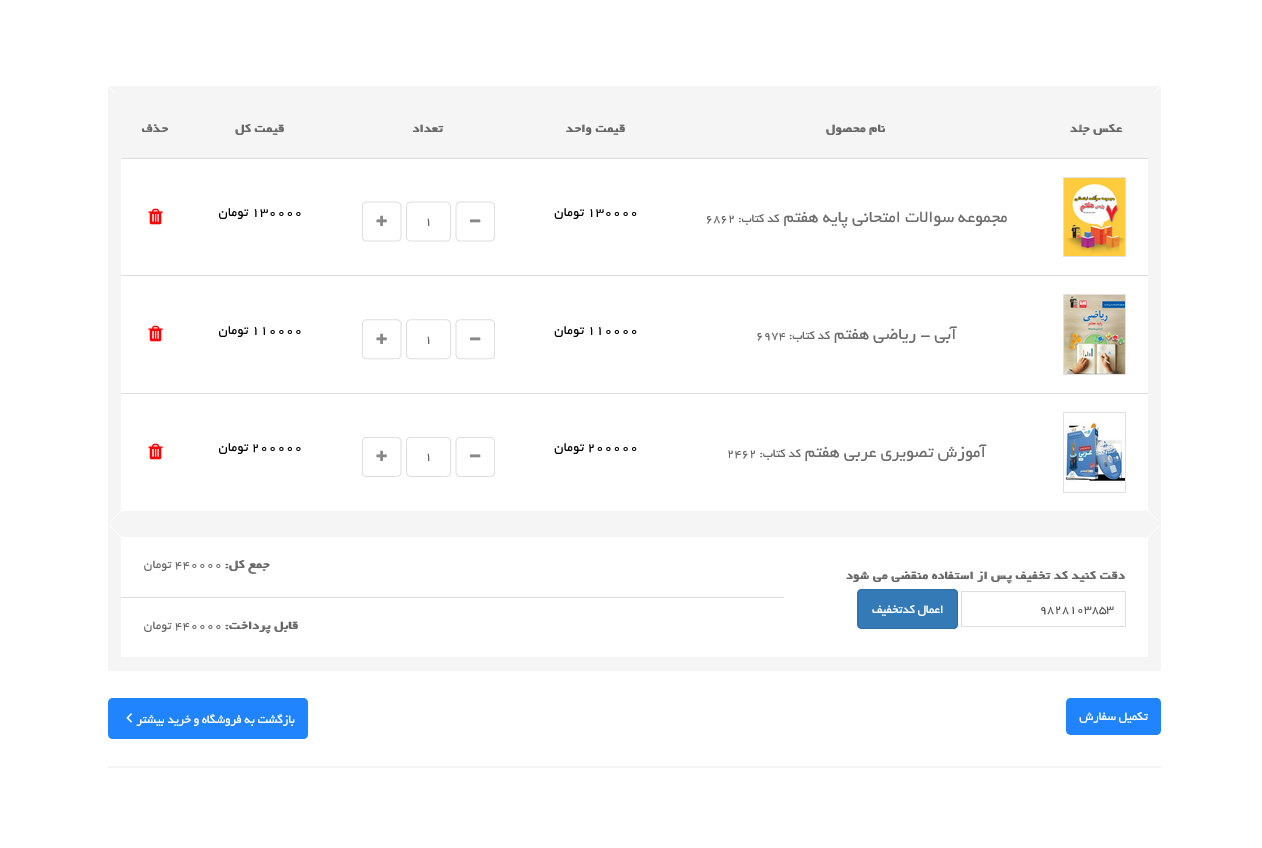
Task: Open the yellow exam questions book cover
Action: click(x=1094, y=217)
